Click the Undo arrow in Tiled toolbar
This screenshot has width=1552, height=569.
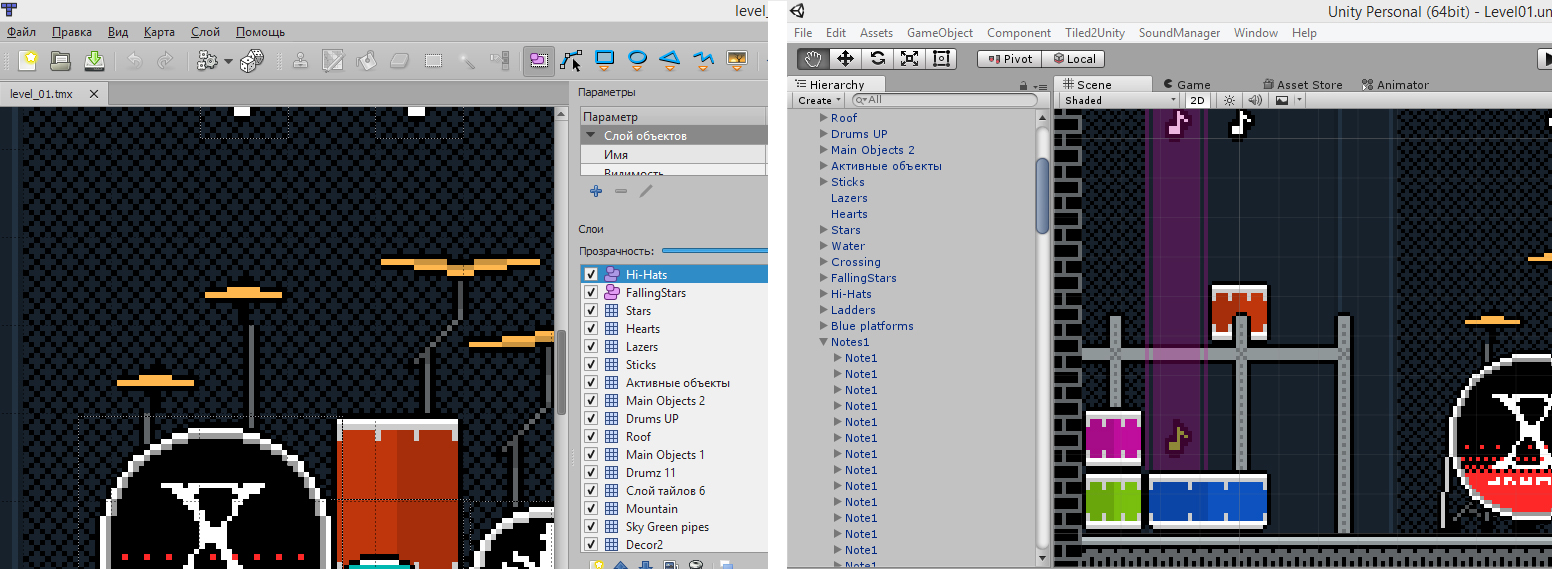click(134, 61)
